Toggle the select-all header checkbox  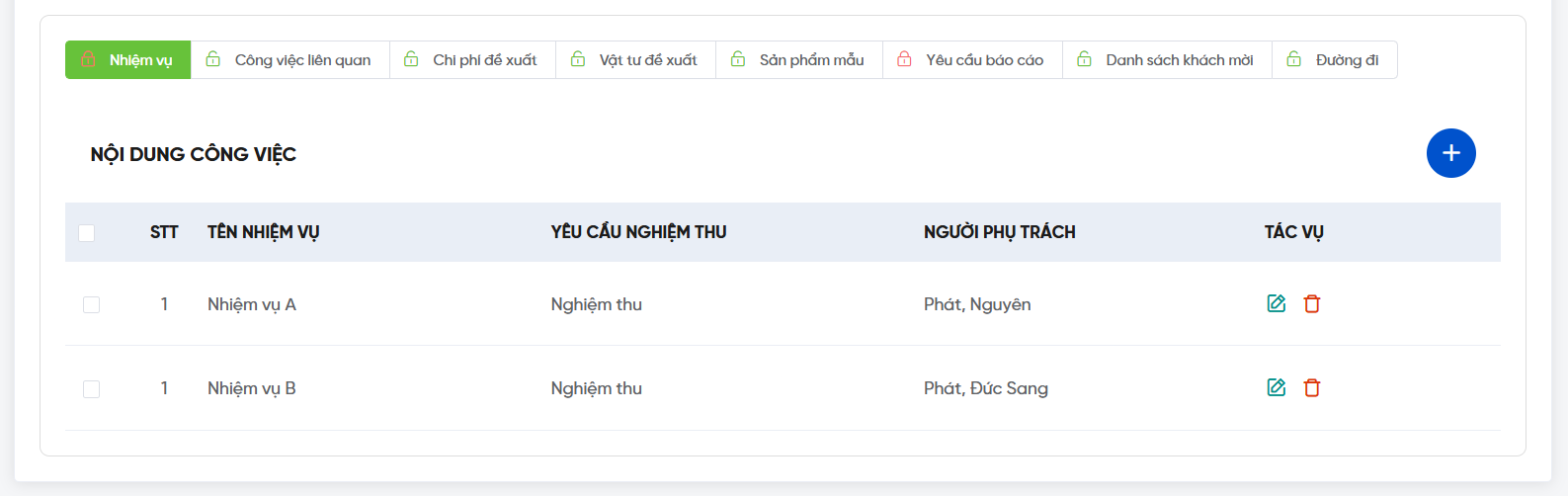click(x=87, y=232)
